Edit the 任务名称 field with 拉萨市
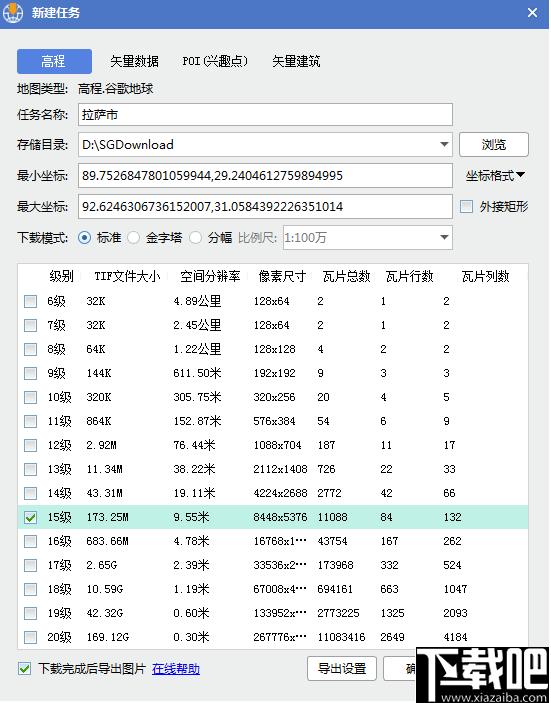This screenshot has width=551, height=703. tap(265, 115)
